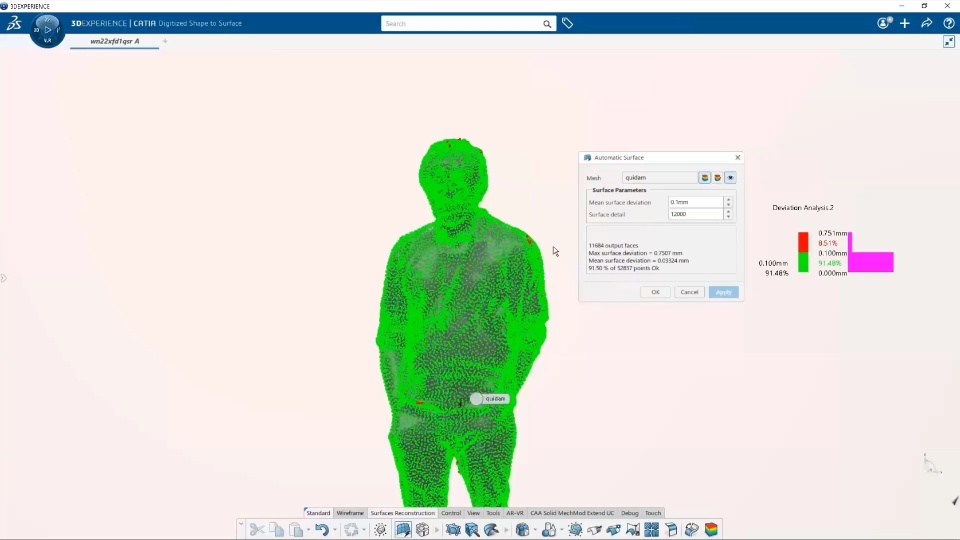Open the help question mark icon
The height and width of the screenshot is (540, 960).
point(948,23)
